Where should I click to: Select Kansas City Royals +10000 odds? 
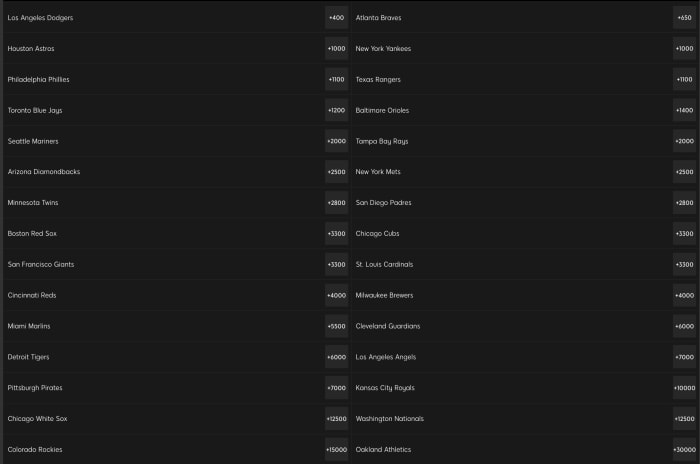pos(684,388)
